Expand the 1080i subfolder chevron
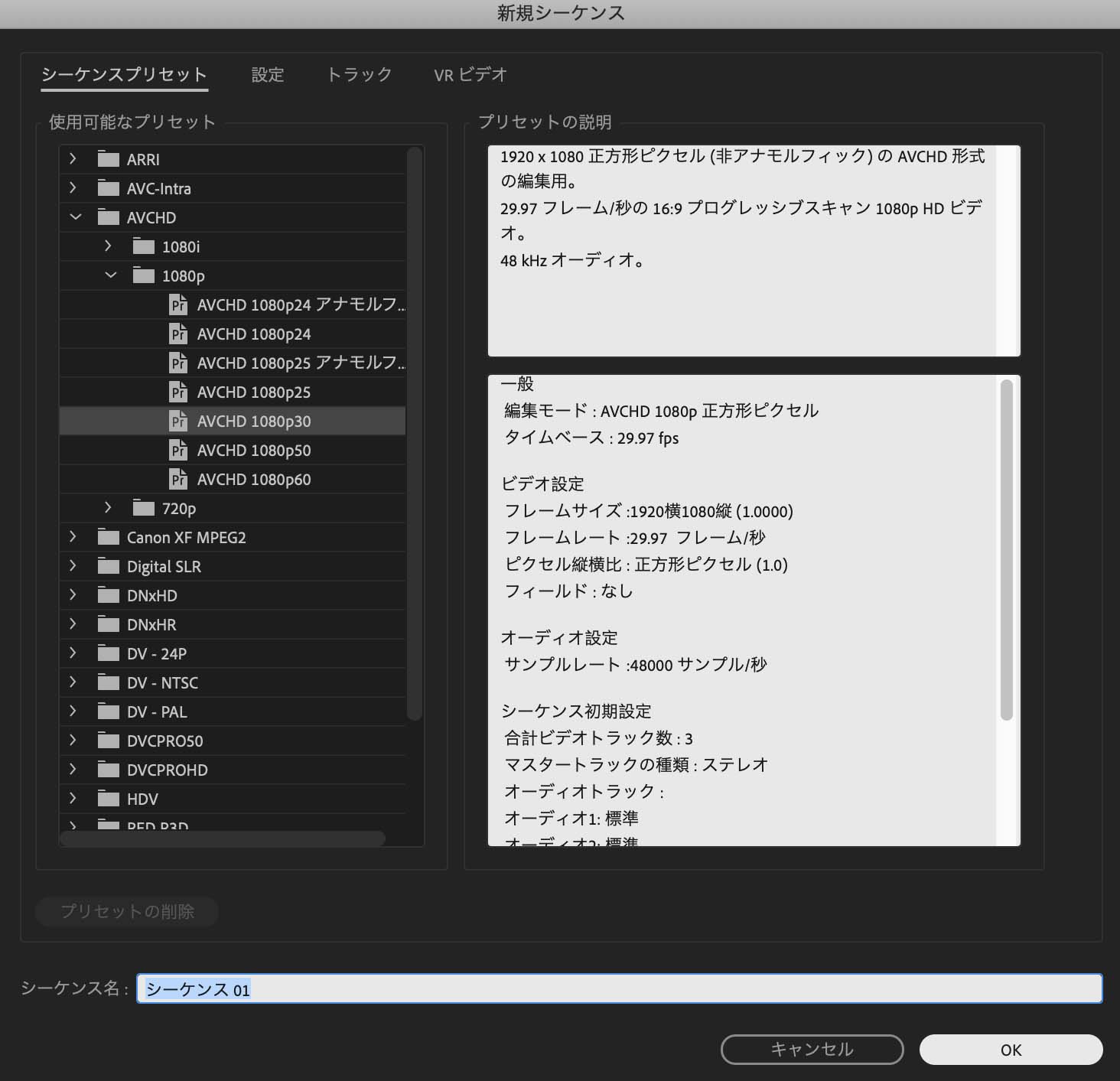1120x1081 pixels. pos(109,246)
